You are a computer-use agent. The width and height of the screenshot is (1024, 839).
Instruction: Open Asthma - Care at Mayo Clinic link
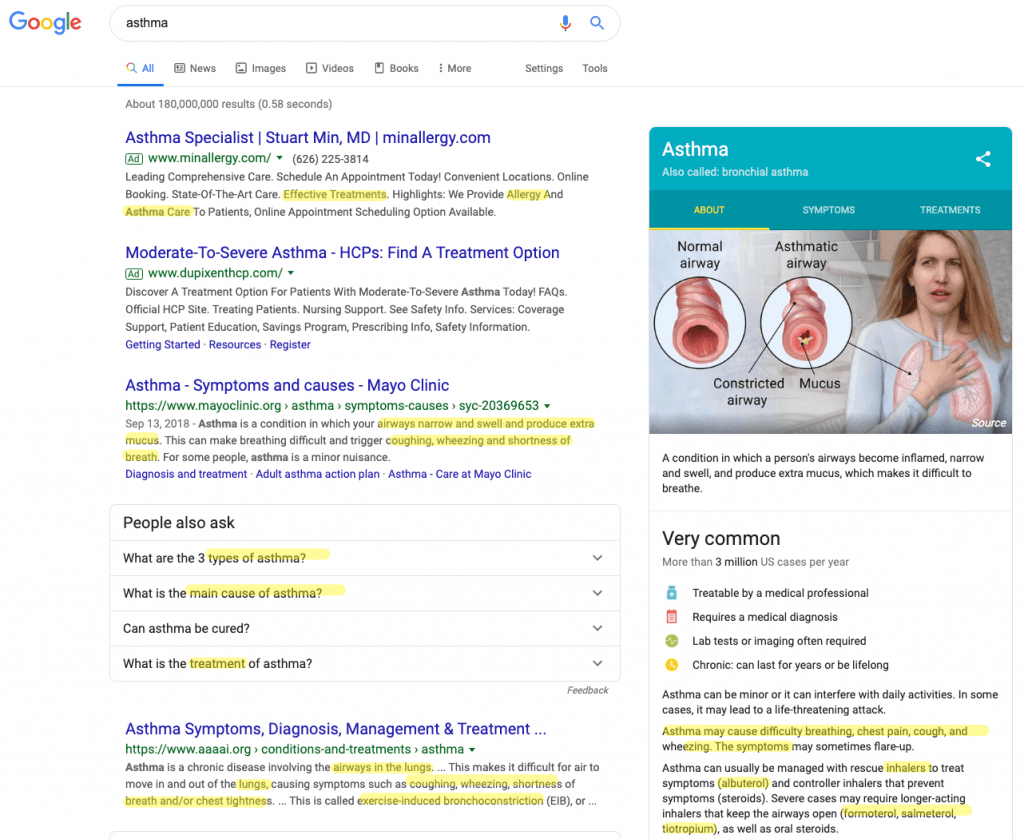[x=460, y=474]
